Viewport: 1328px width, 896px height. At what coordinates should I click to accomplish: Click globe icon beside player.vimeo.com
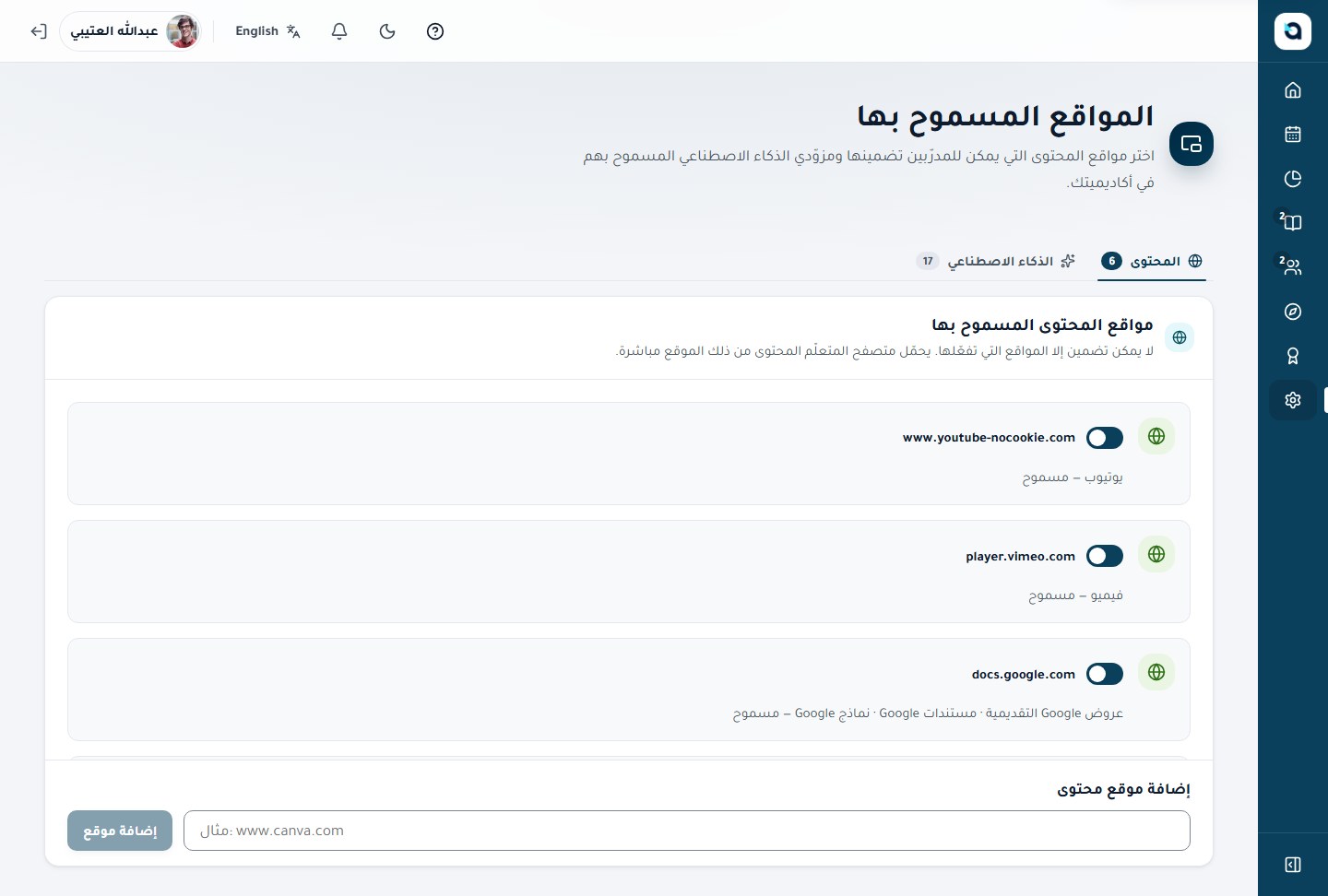1156,554
